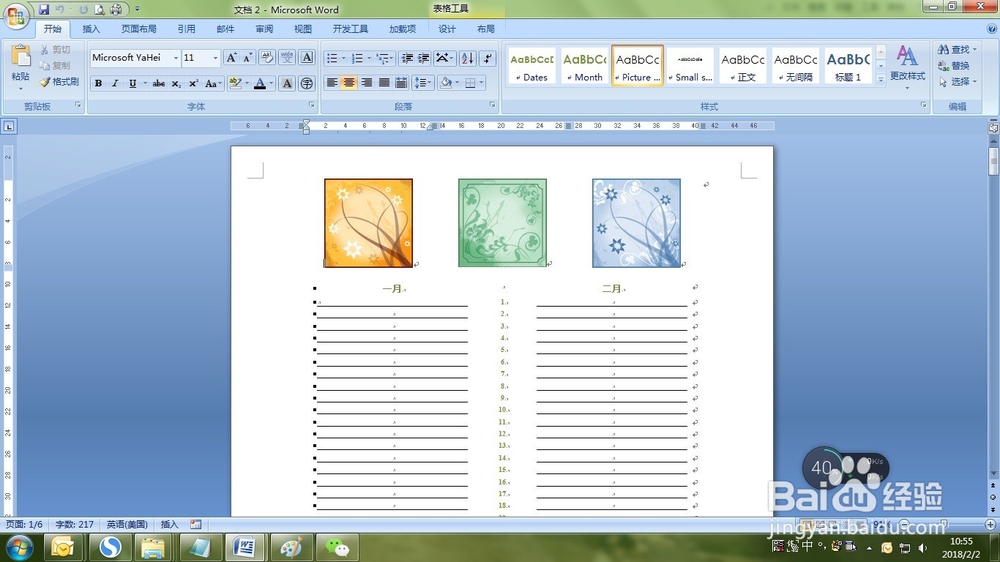Click the Save icon in quick access toolbar
The width and height of the screenshot is (1000, 562).
pos(43,10)
